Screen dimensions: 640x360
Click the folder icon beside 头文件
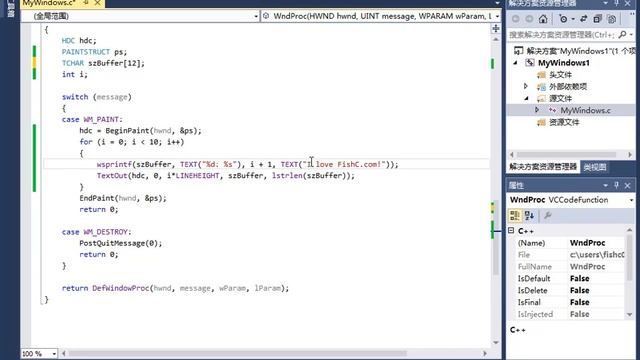(541, 75)
